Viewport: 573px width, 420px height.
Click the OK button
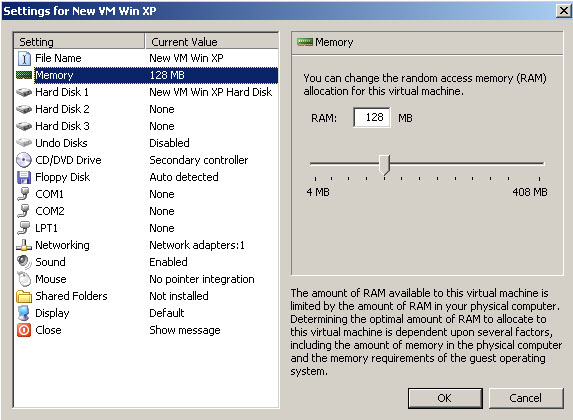(445, 398)
